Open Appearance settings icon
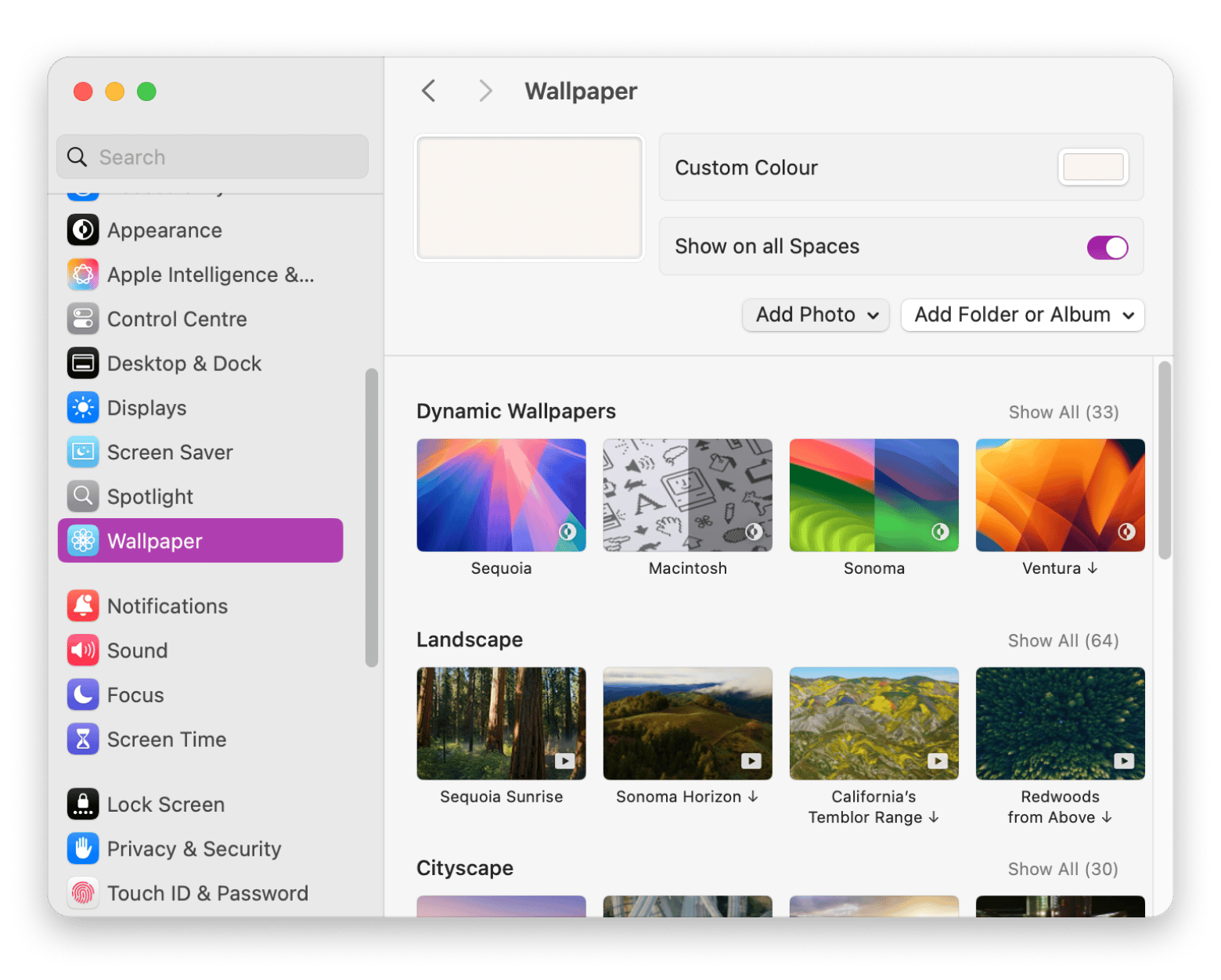This screenshot has height=980, width=1221. 83,230
